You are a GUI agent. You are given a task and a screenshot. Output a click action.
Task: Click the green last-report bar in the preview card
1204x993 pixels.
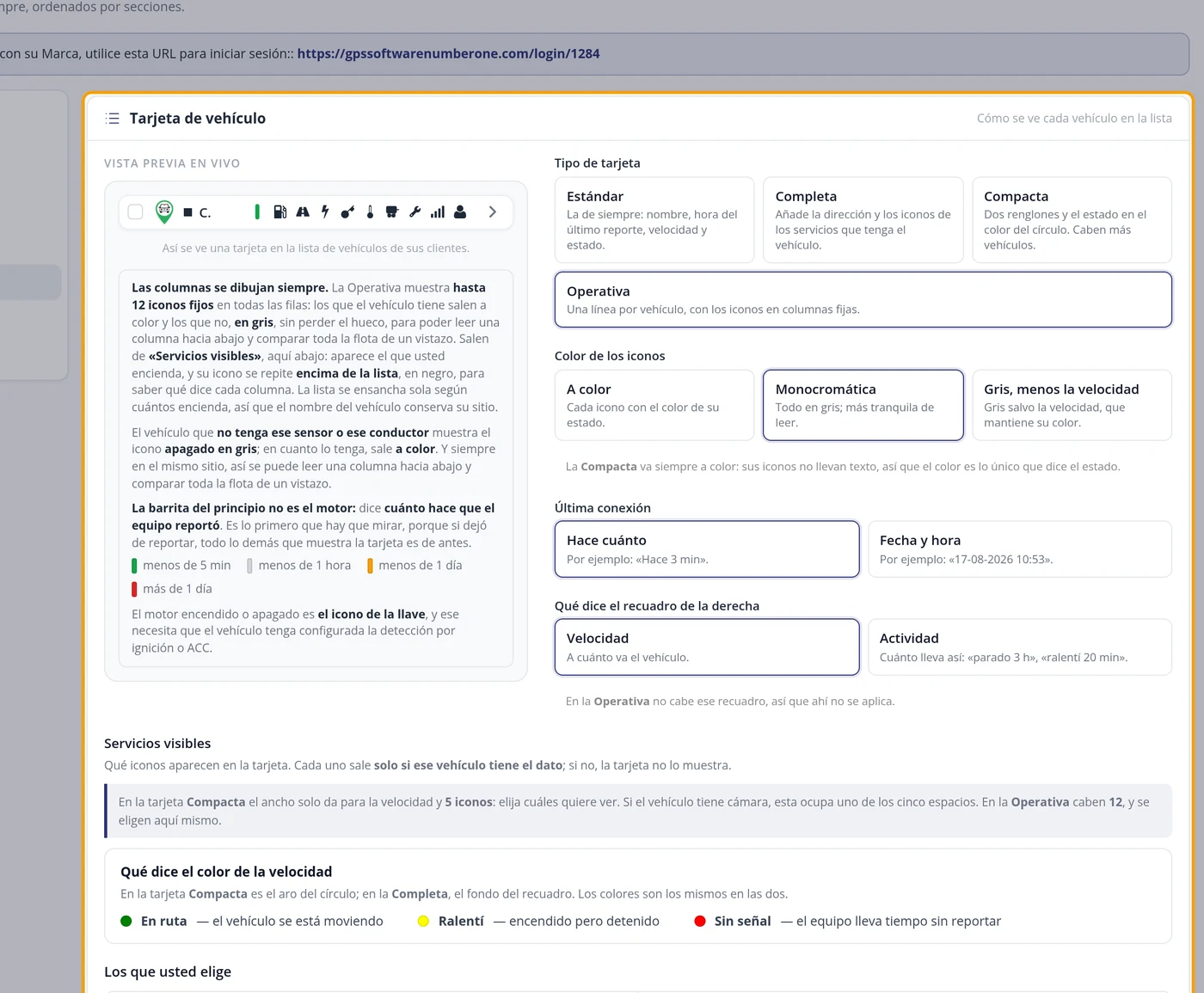[257, 211]
